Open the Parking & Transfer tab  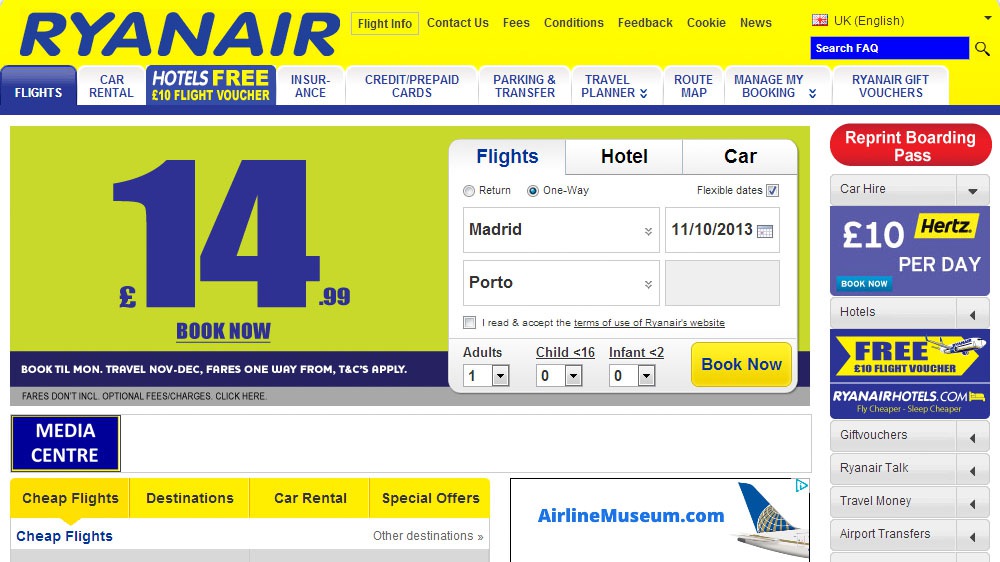click(x=524, y=86)
